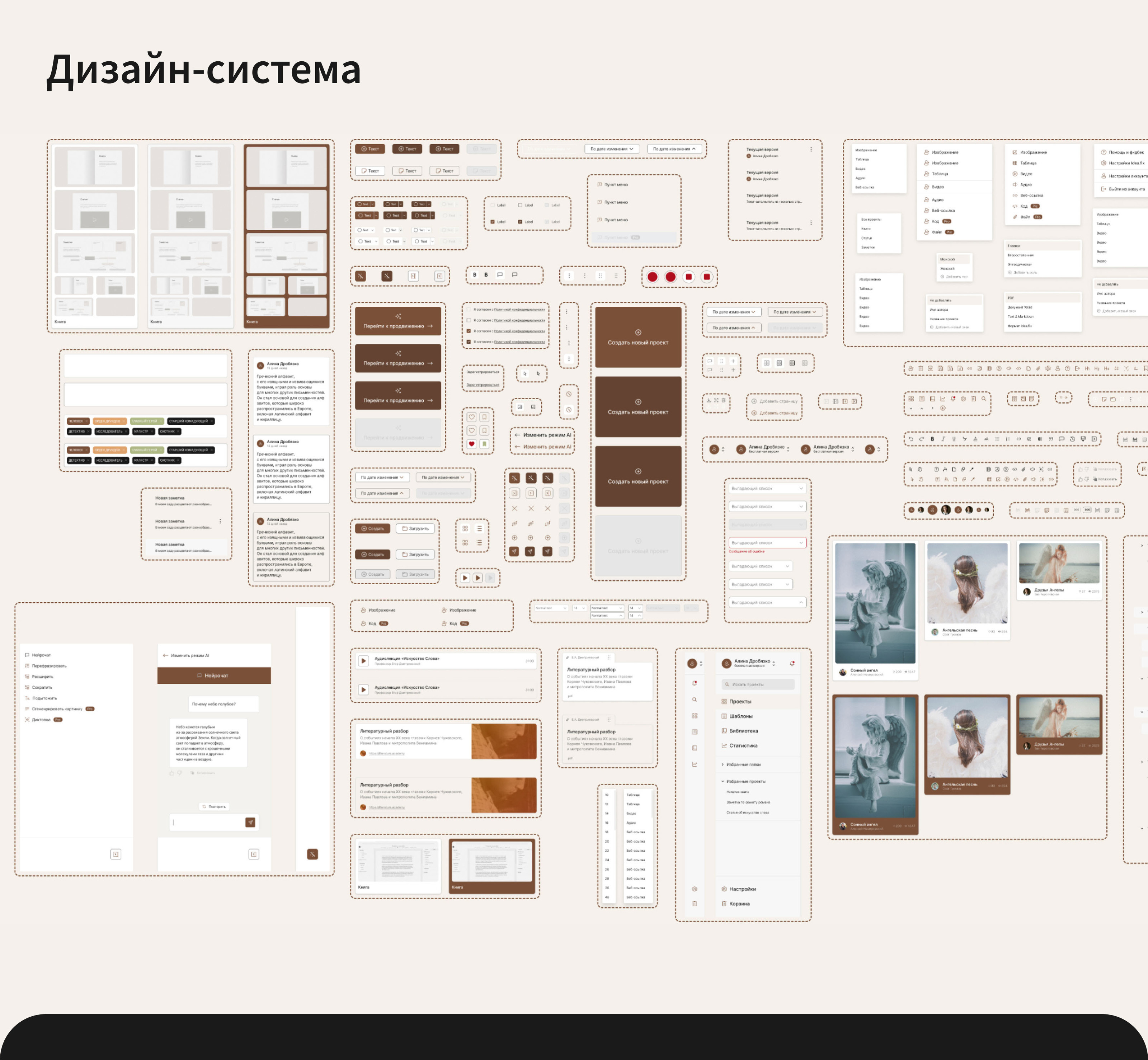The height and width of the screenshot is (1060, 1148).
Task: Click the send message paper plane icon
Action: point(251,822)
